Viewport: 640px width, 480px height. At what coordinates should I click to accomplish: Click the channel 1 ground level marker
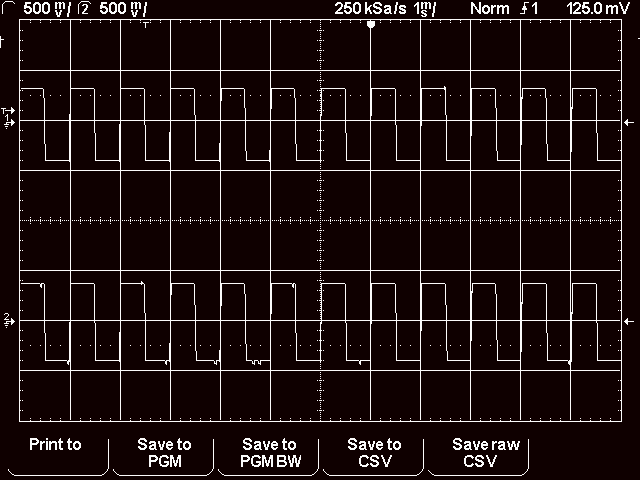(x=9, y=121)
